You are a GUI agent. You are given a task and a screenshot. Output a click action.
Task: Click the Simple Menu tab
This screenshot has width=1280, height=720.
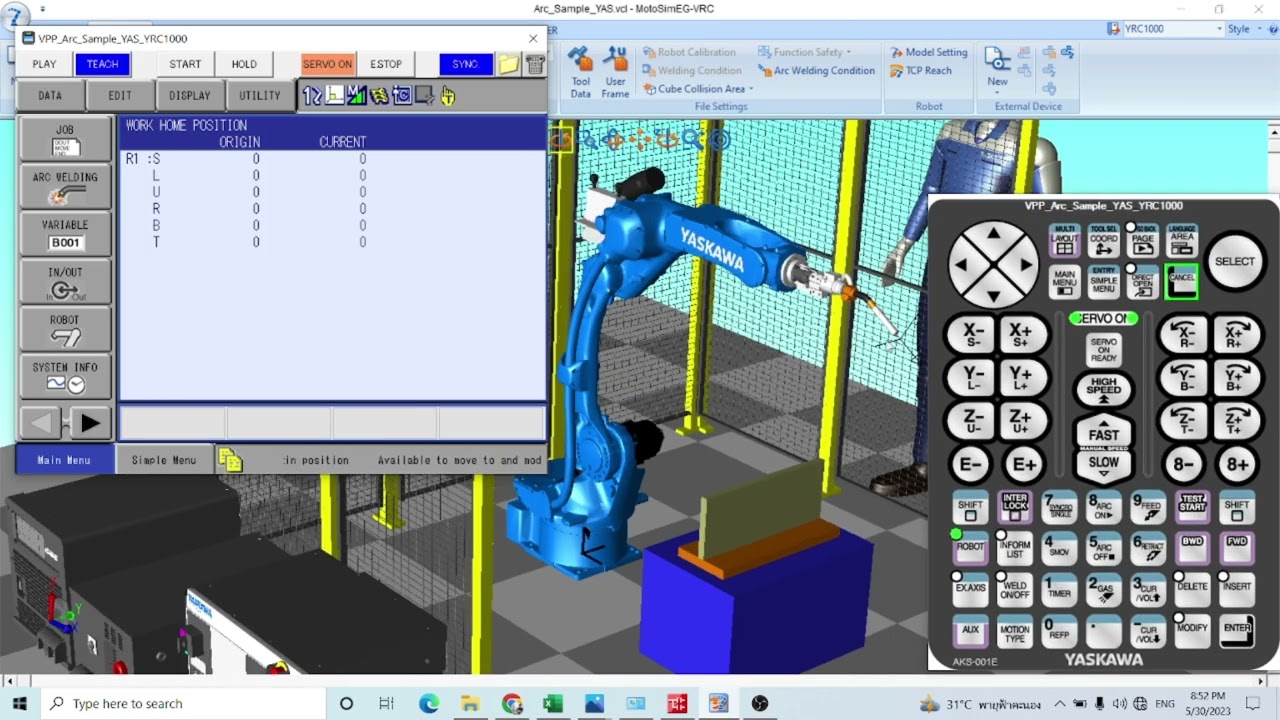(164, 460)
